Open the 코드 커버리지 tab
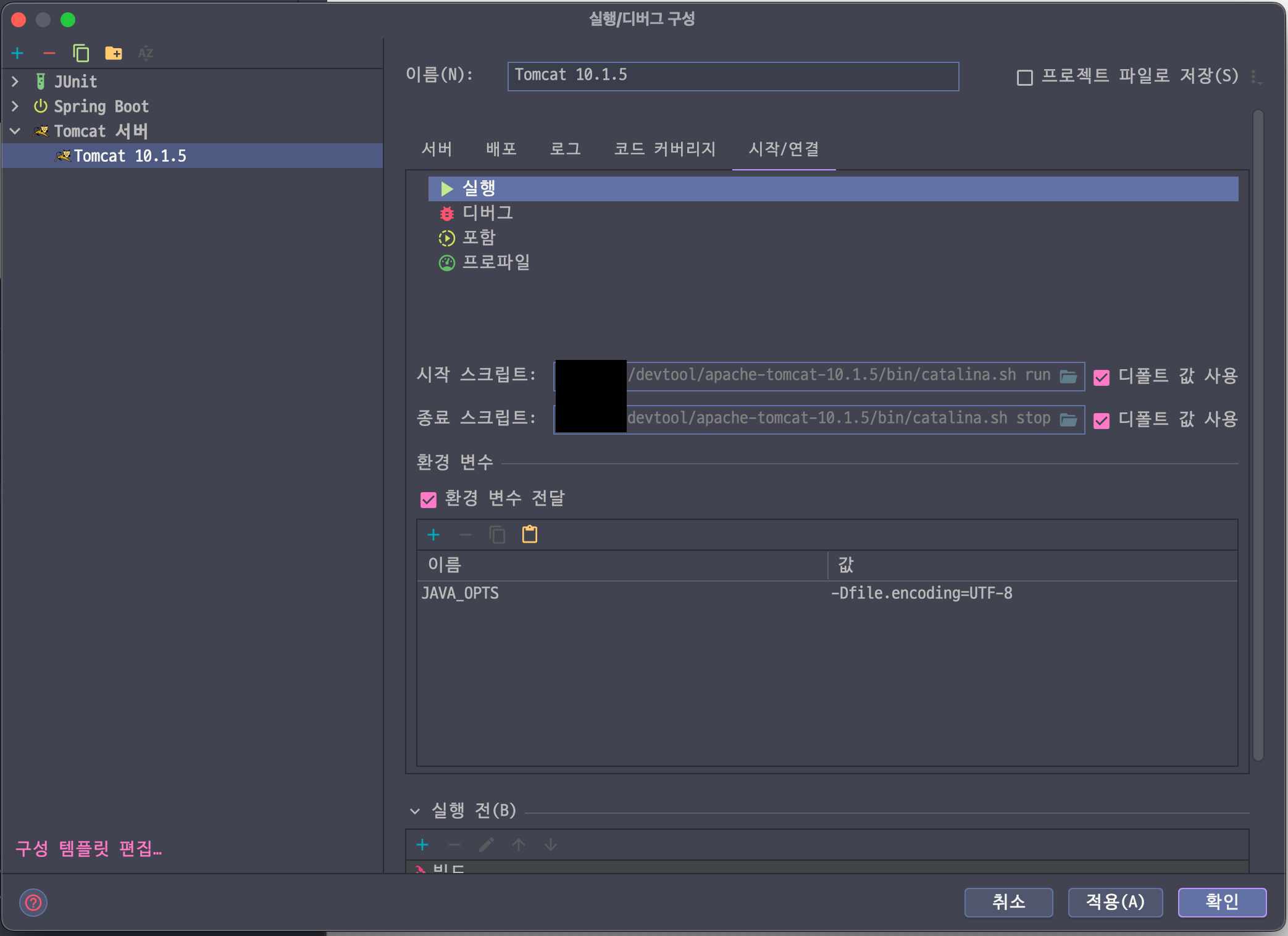Viewport: 1288px width, 936px height. pyautogui.click(x=664, y=149)
